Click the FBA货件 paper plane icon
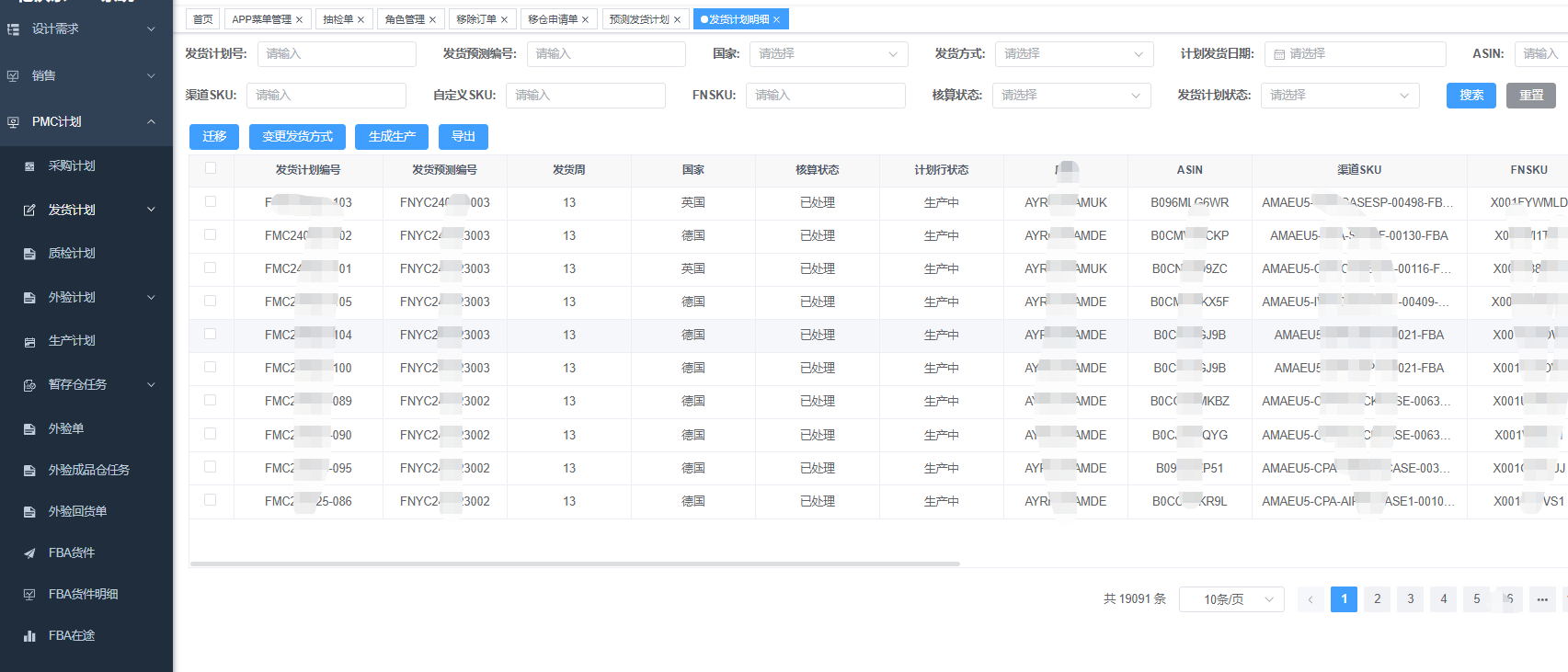Viewport: 1568px width, 672px height. tap(29, 553)
